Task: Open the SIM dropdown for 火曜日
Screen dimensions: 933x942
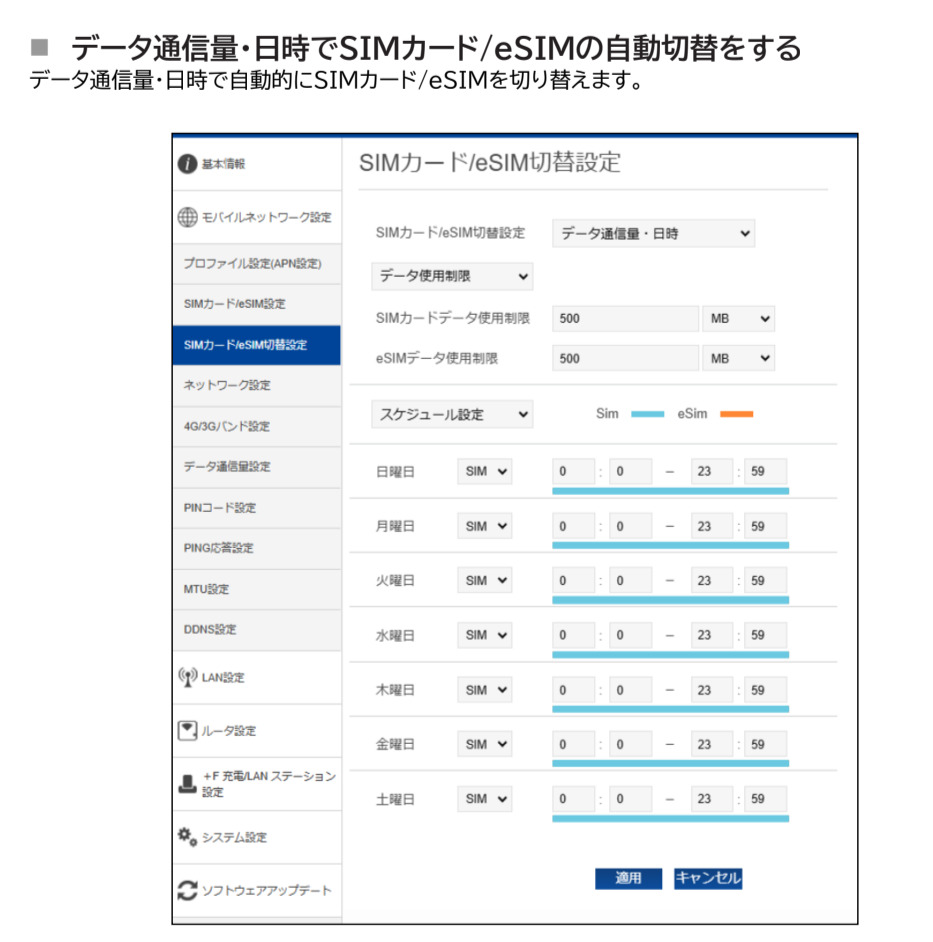Action: [484, 580]
